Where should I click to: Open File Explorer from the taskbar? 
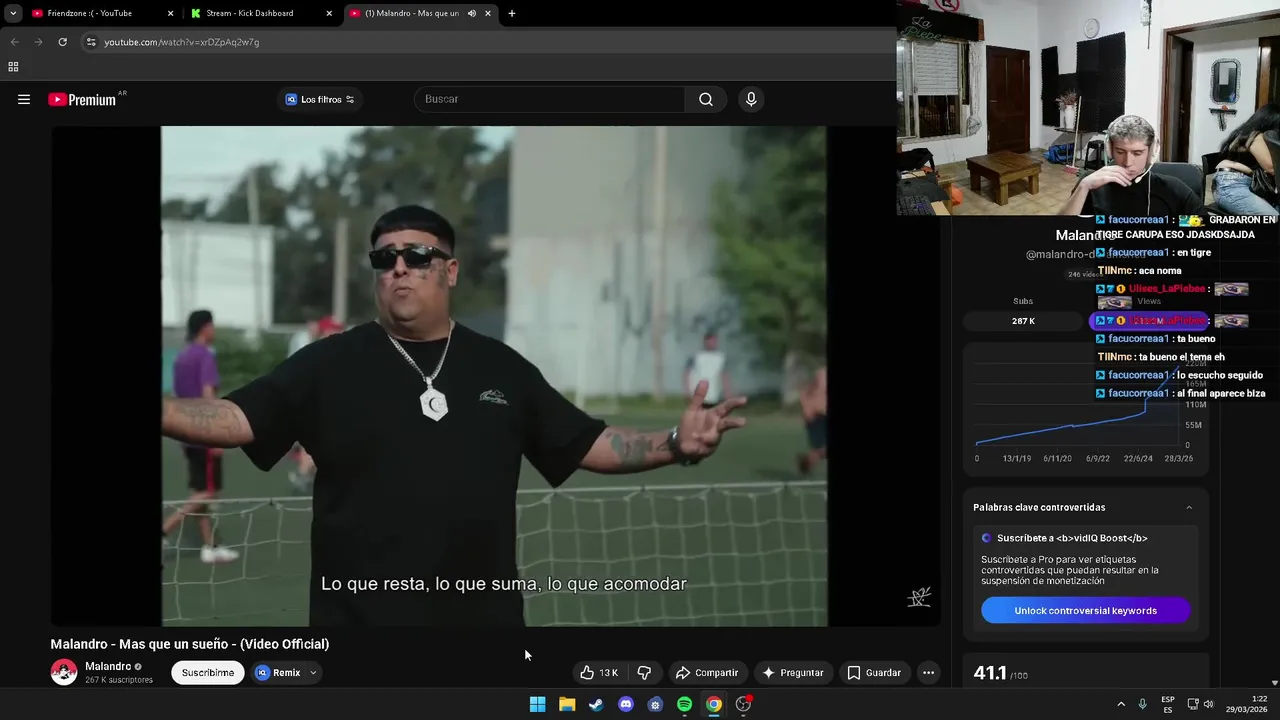[567, 704]
